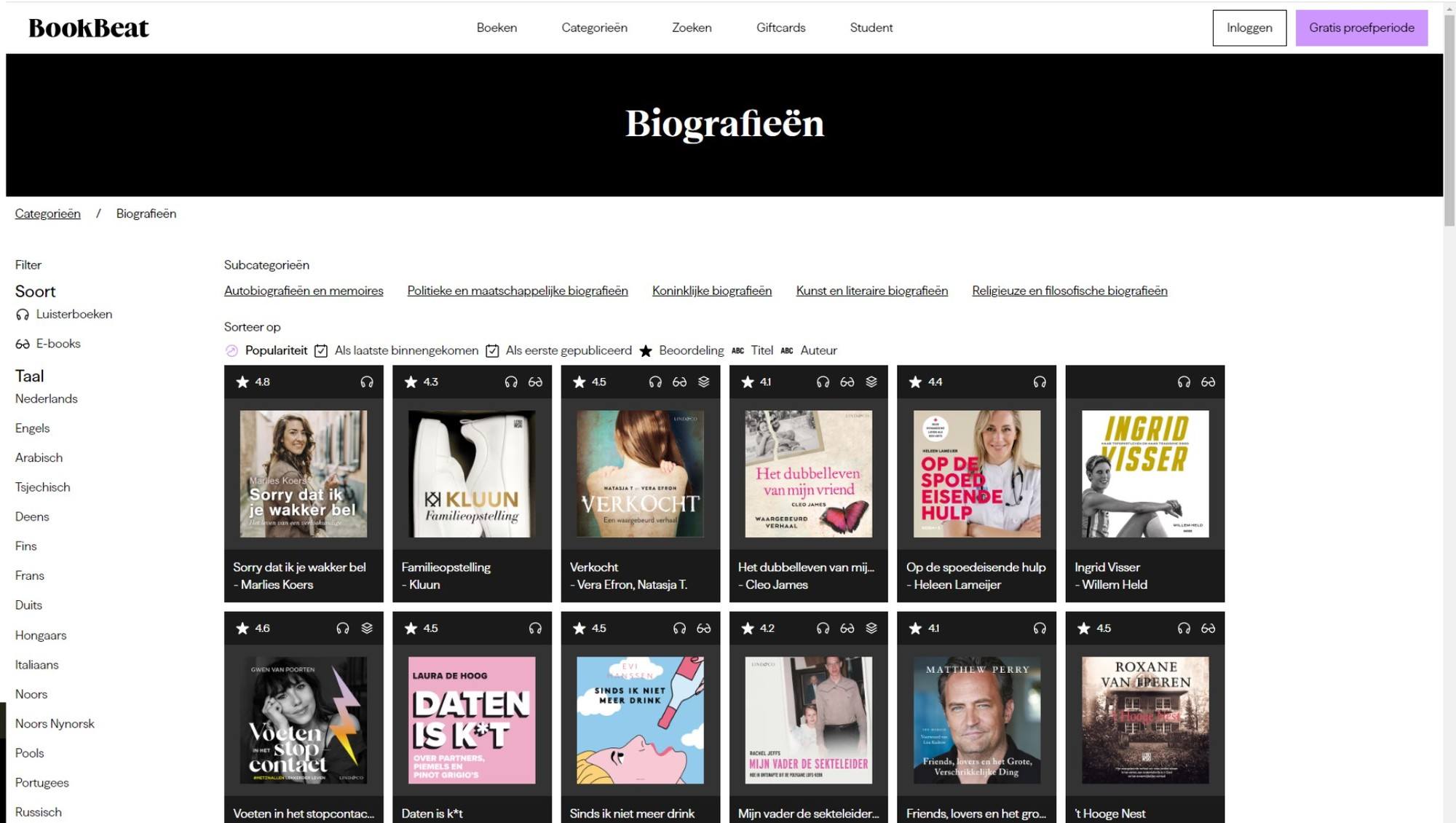The height and width of the screenshot is (823, 1456).
Task: Click title text 'Op de spoedeisende hulp'
Action: [976, 567]
